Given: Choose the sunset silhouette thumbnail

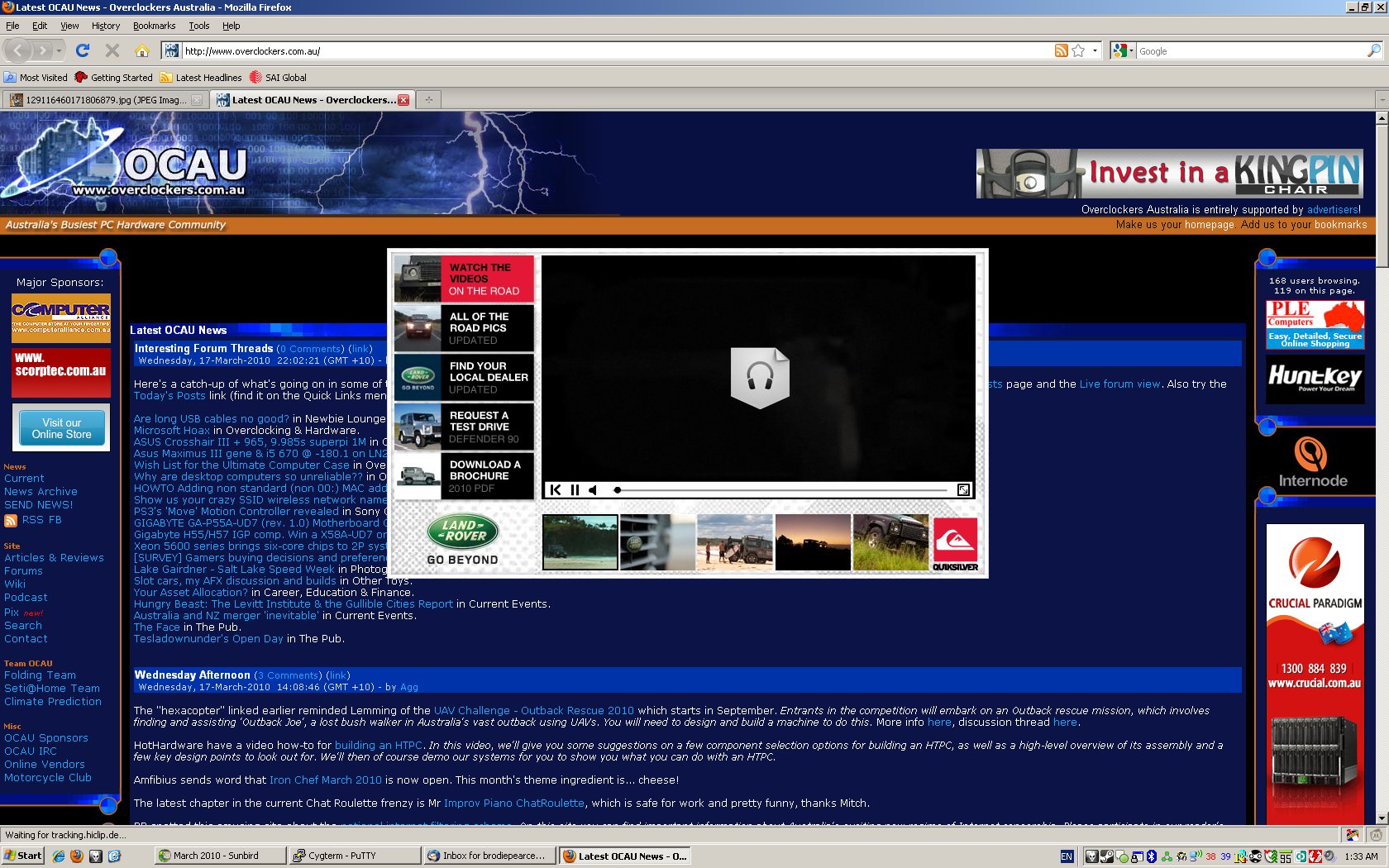Looking at the screenshot, I should tap(813, 542).
